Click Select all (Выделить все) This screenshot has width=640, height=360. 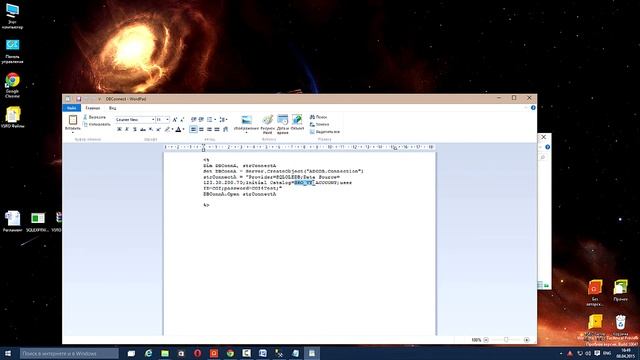324,132
